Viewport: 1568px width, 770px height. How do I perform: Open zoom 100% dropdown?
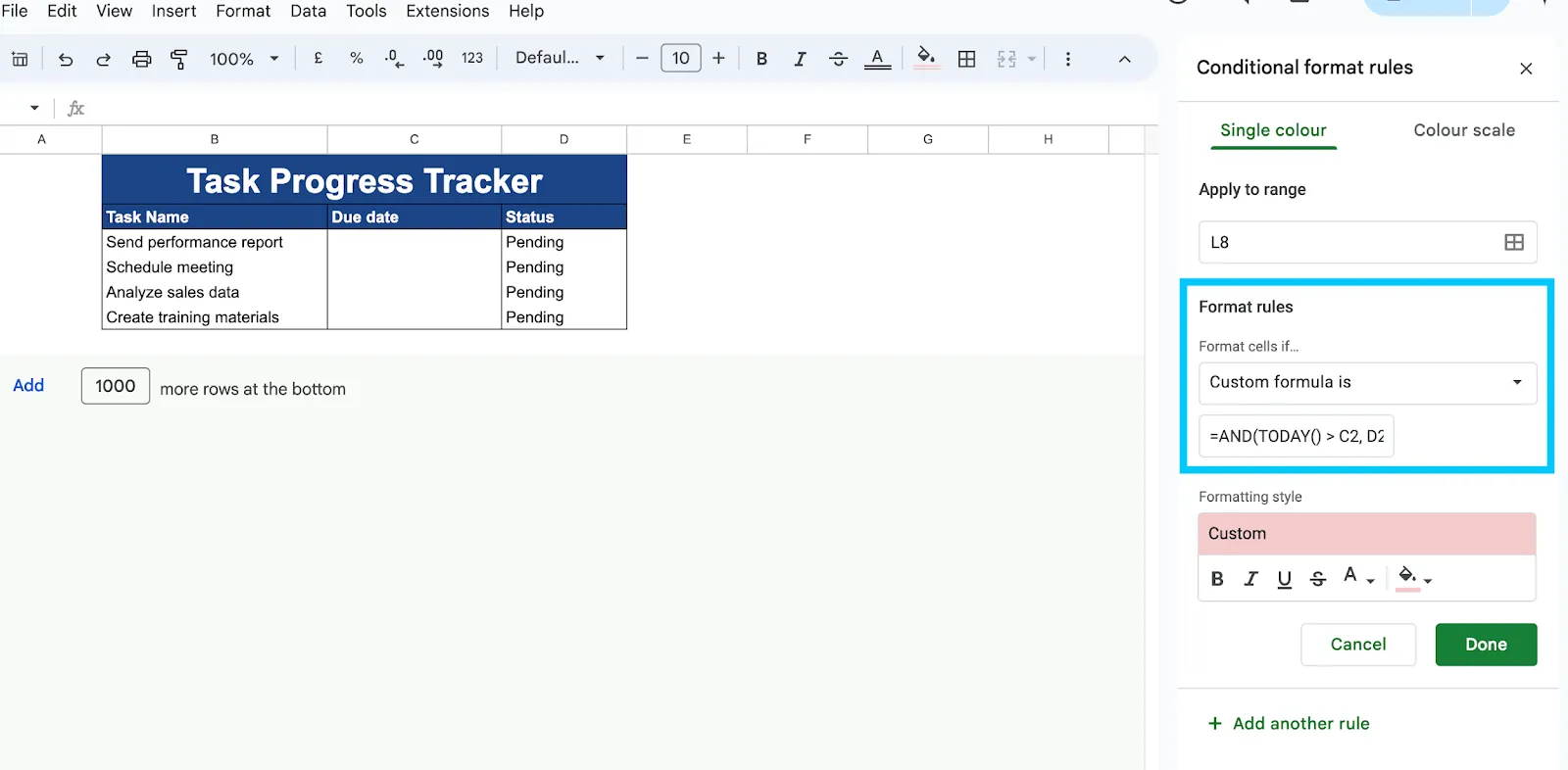(244, 59)
